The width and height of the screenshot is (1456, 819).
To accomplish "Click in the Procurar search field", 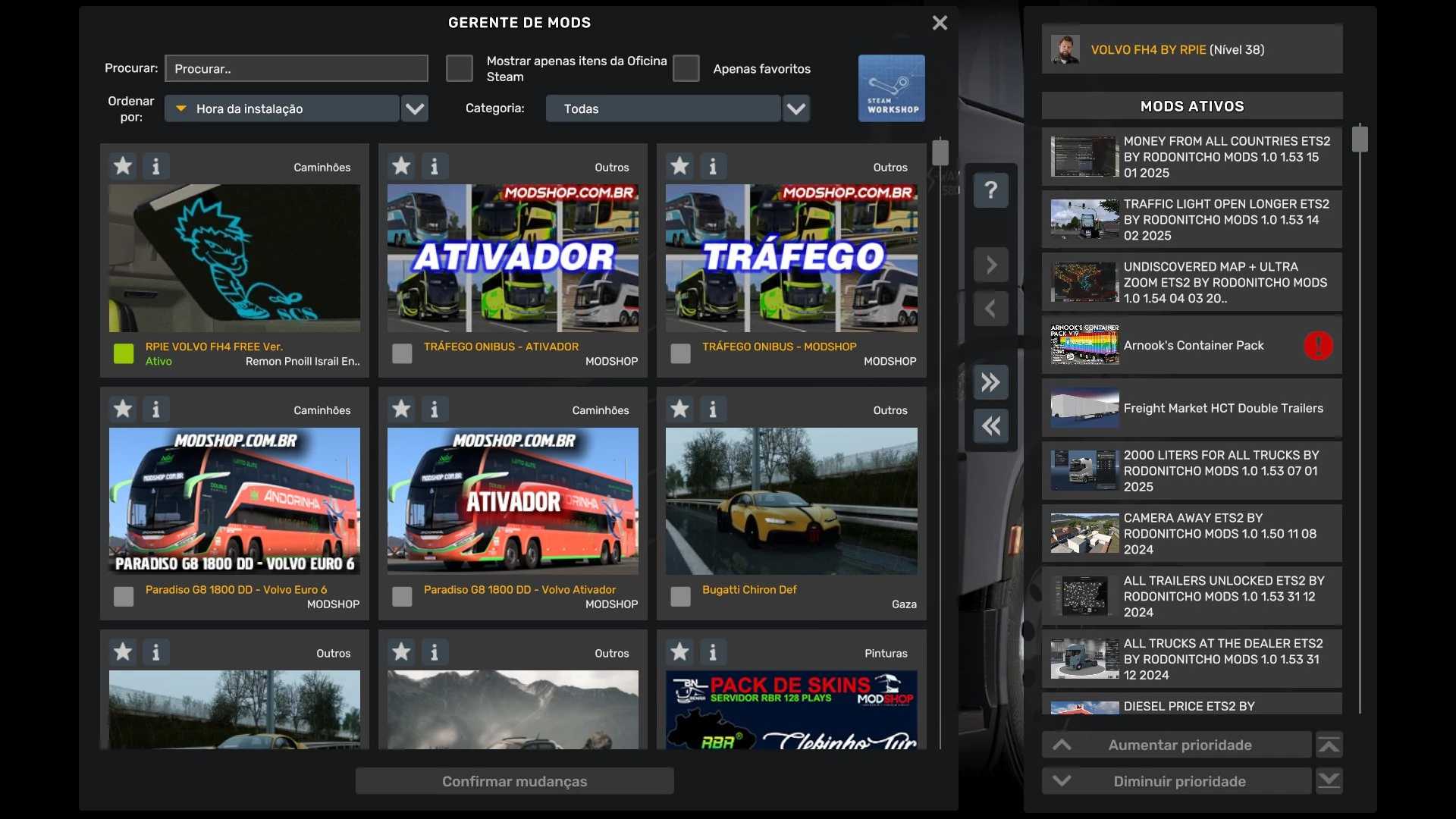I will click(x=297, y=68).
